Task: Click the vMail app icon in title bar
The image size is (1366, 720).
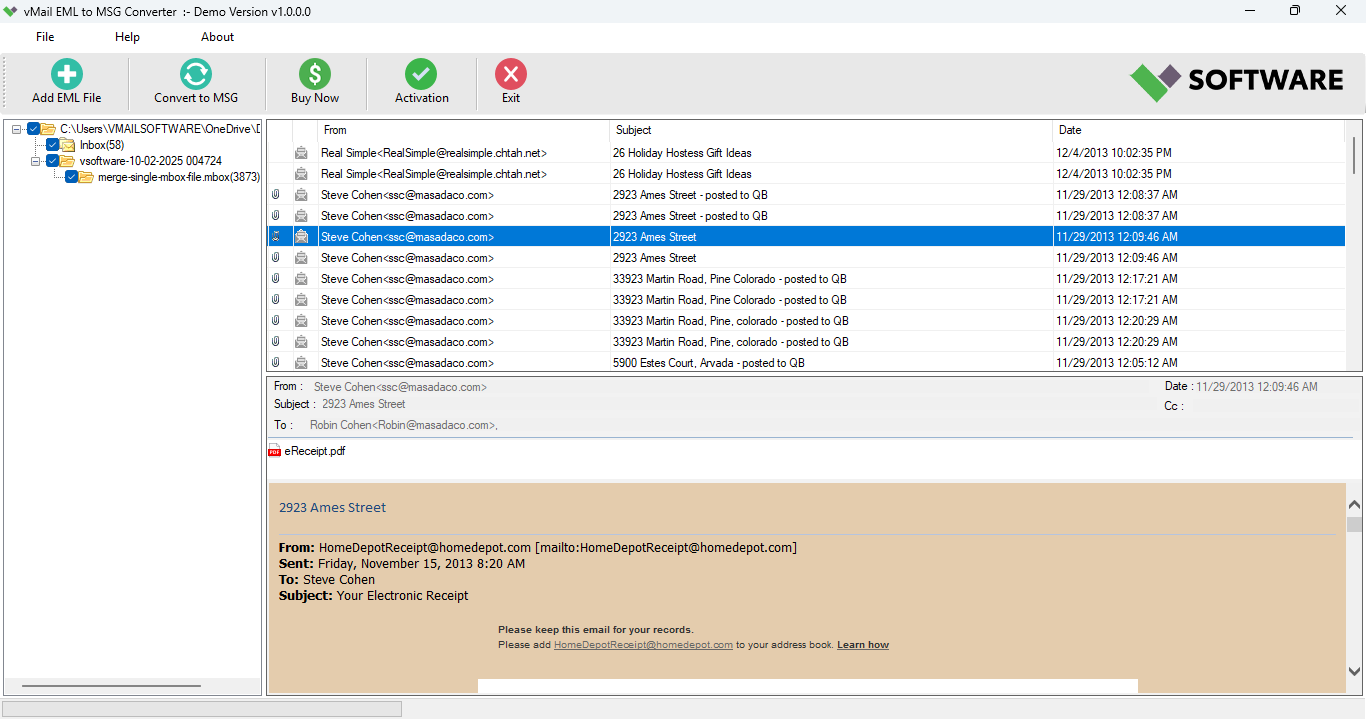Action: [13, 10]
